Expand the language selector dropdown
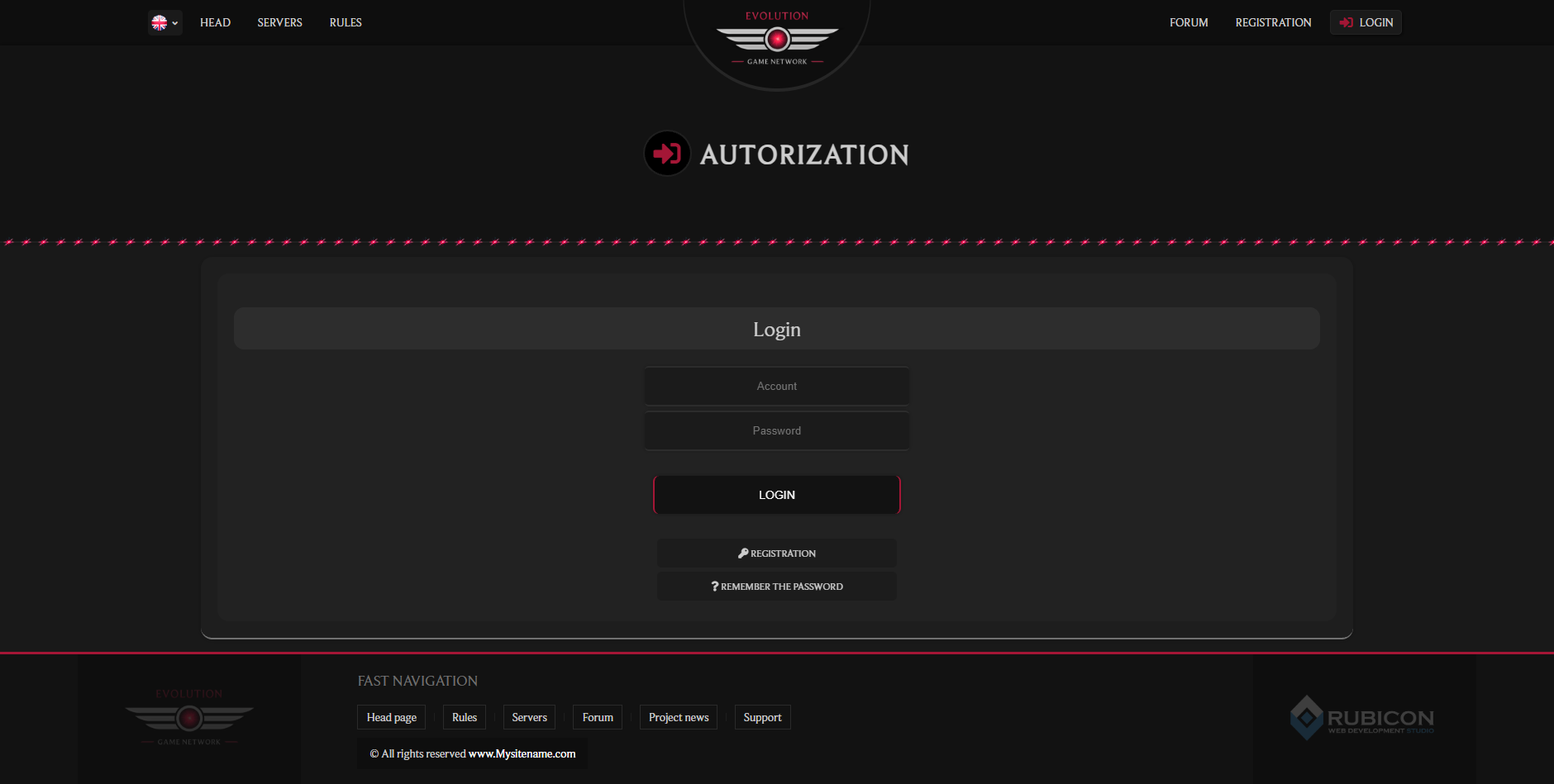1554x784 pixels. click(x=174, y=22)
